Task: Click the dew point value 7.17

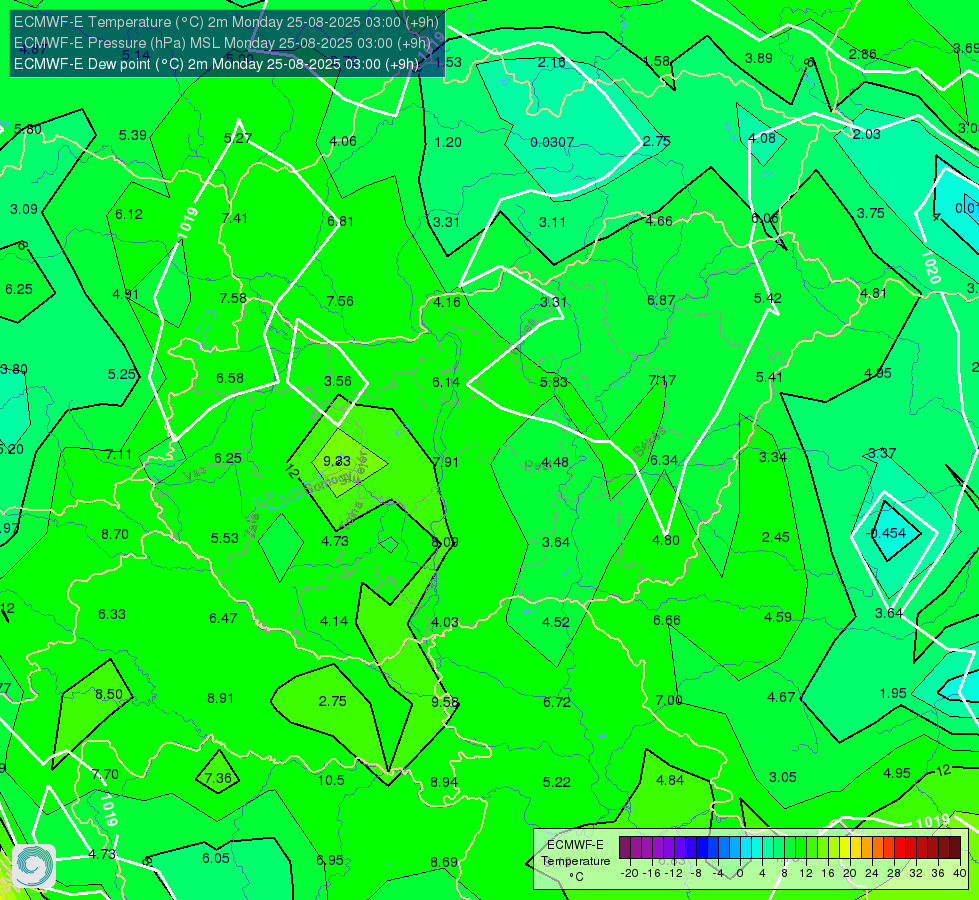Action: [662, 380]
